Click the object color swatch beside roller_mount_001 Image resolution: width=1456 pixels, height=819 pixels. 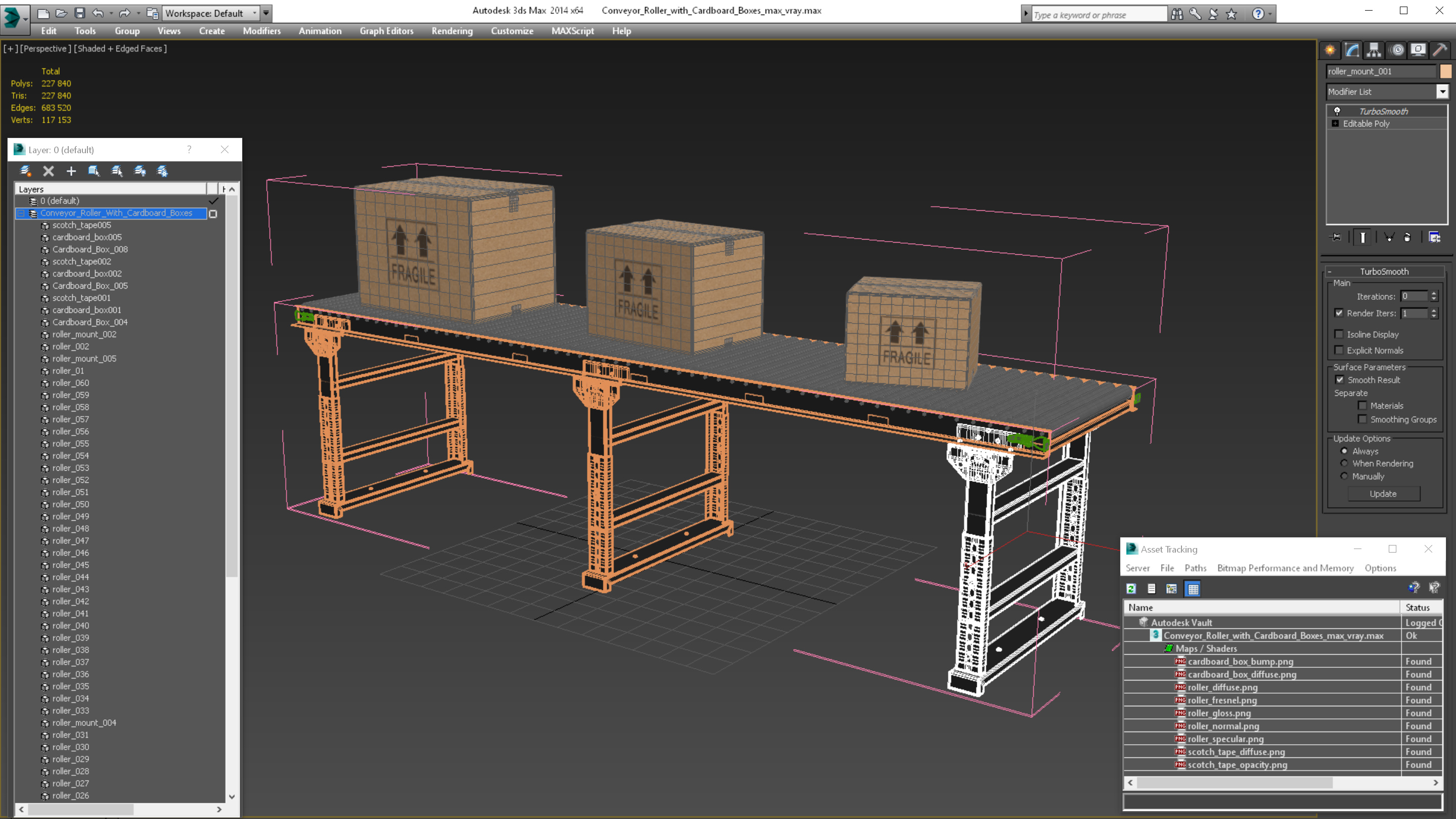1445,71
